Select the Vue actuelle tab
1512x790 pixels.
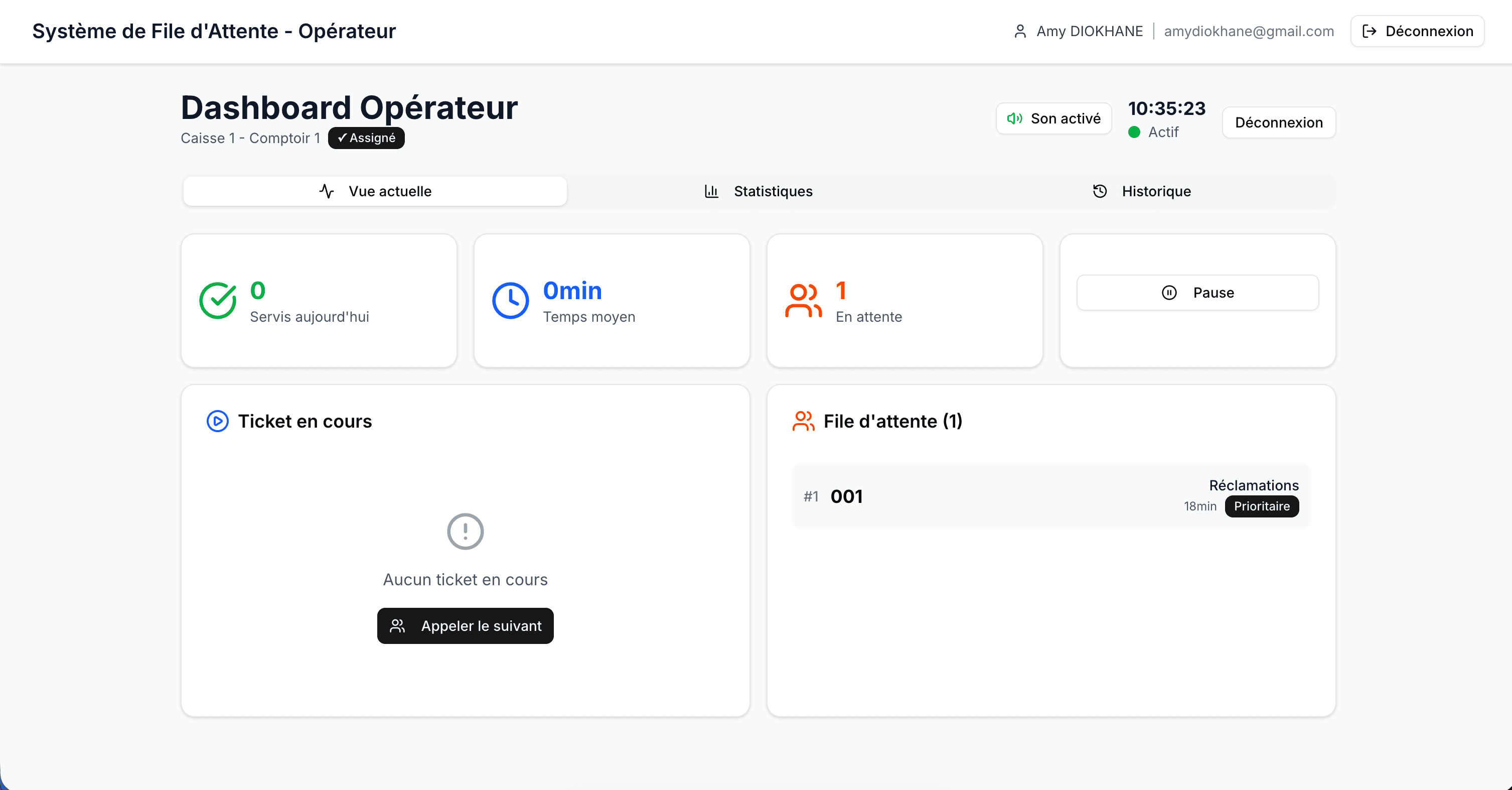tap(374, 191)
